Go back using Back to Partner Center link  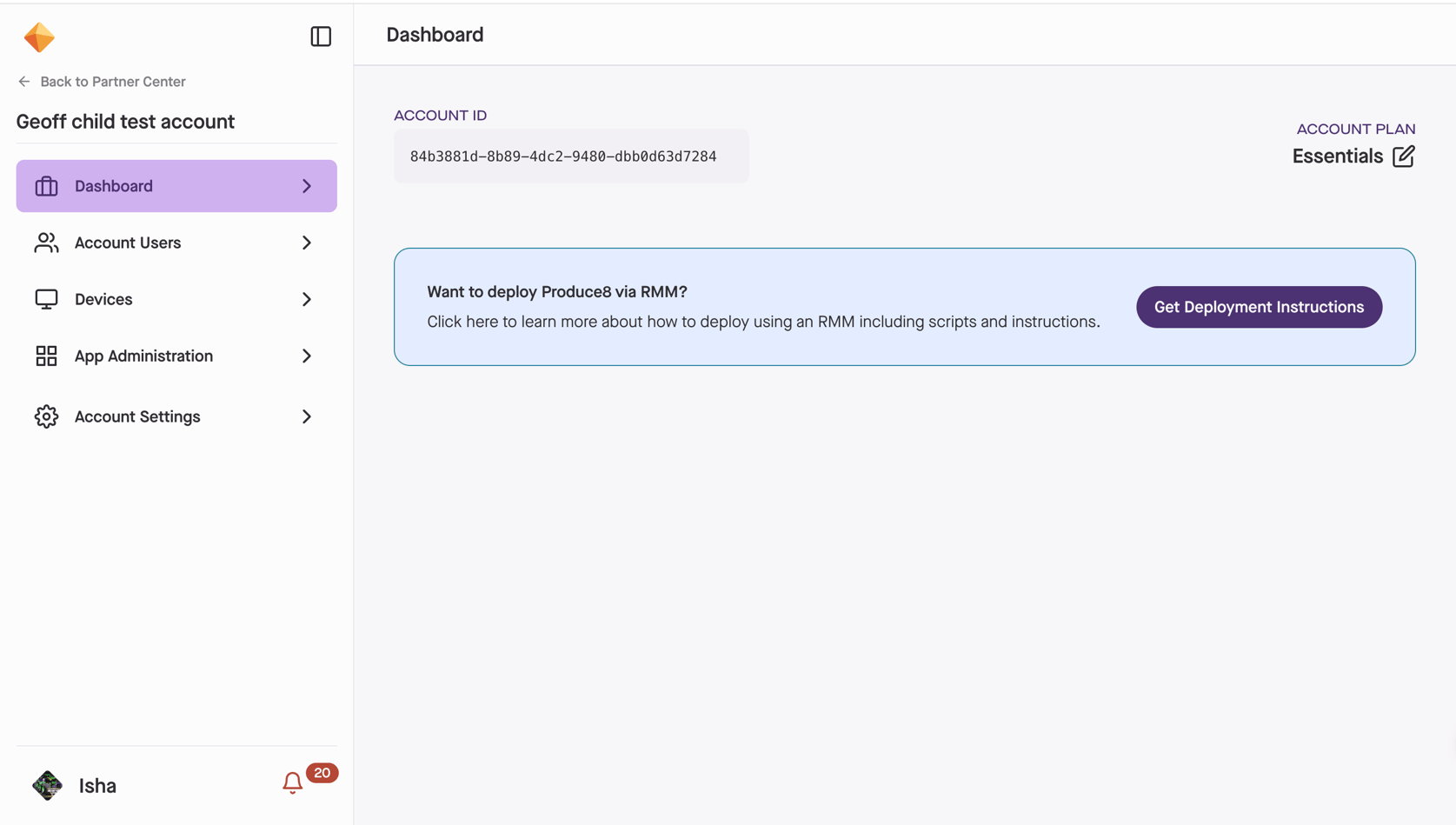(113, 81)
